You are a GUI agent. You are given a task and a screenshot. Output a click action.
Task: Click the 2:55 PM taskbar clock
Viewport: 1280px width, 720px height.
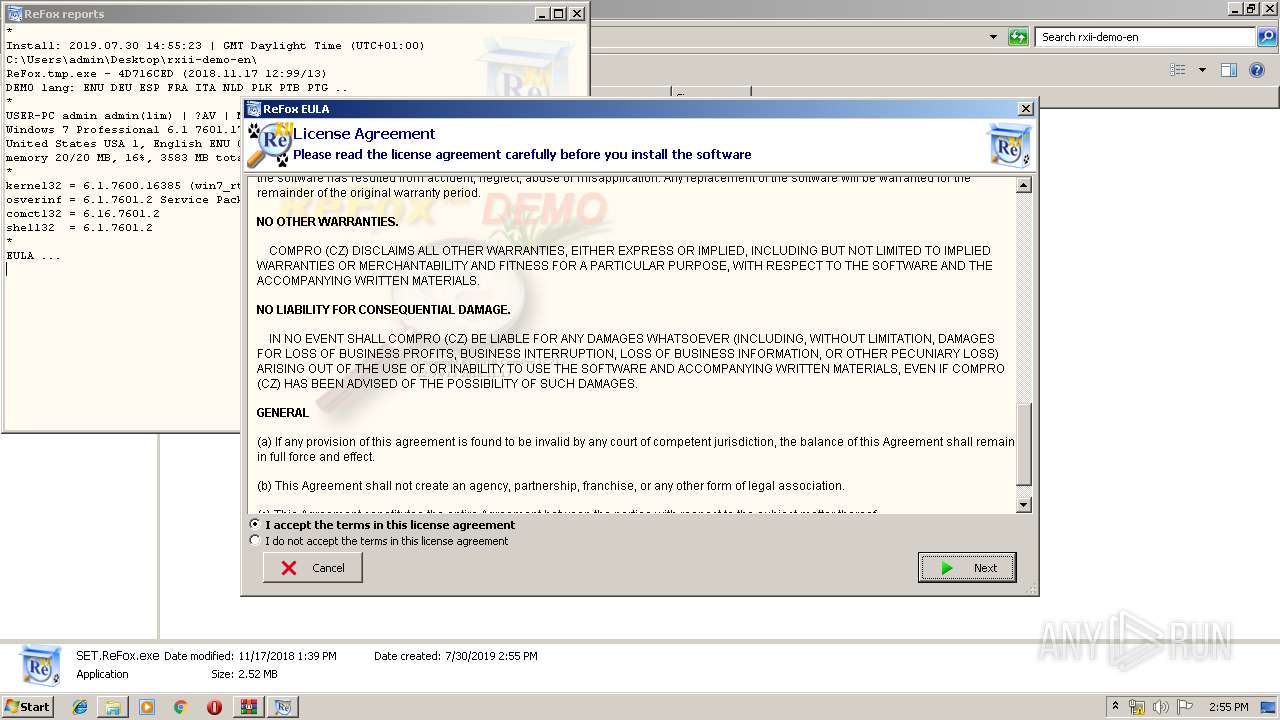pyautogui.click(x=1228, y=707)
